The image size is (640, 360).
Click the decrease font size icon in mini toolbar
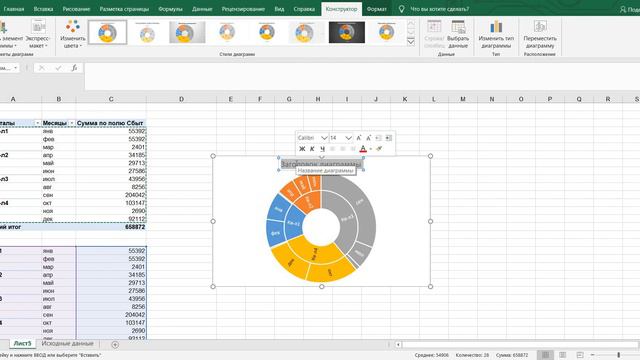369,138
